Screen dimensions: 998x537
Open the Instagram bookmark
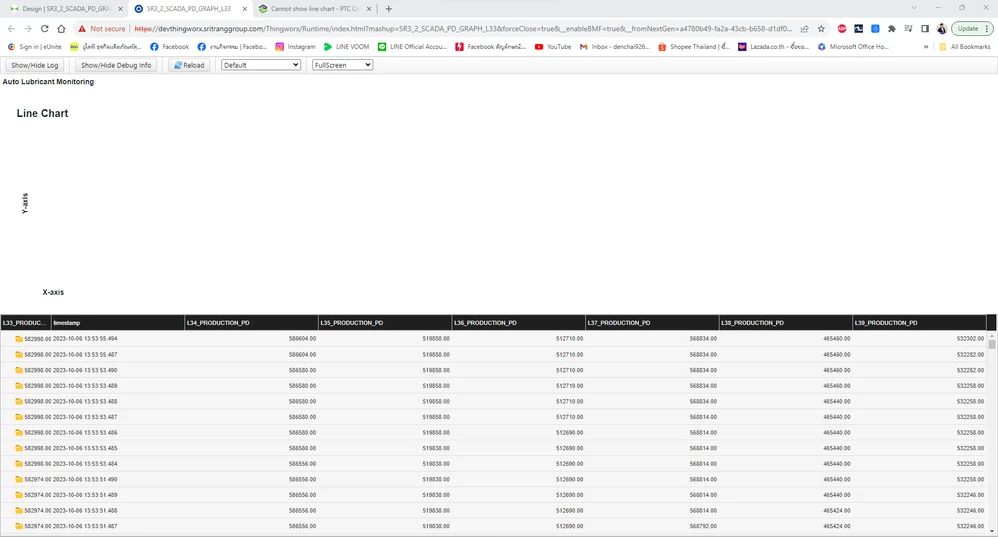[295, 46]
